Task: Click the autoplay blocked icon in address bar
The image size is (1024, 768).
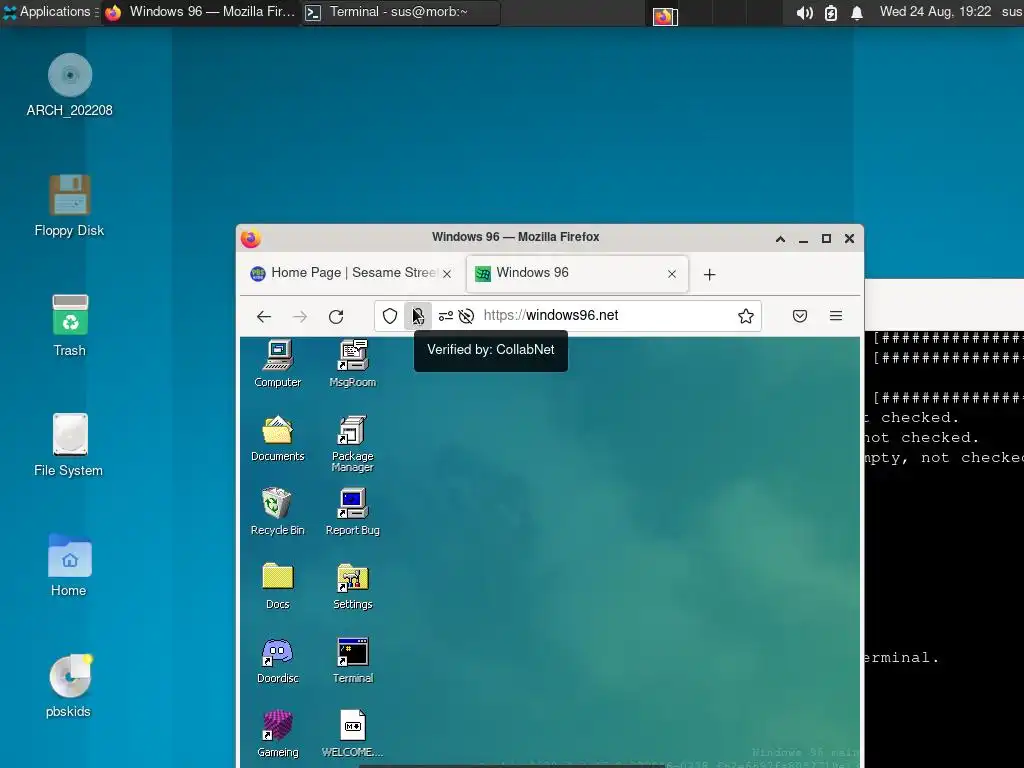Action: (x=466, y=316)
